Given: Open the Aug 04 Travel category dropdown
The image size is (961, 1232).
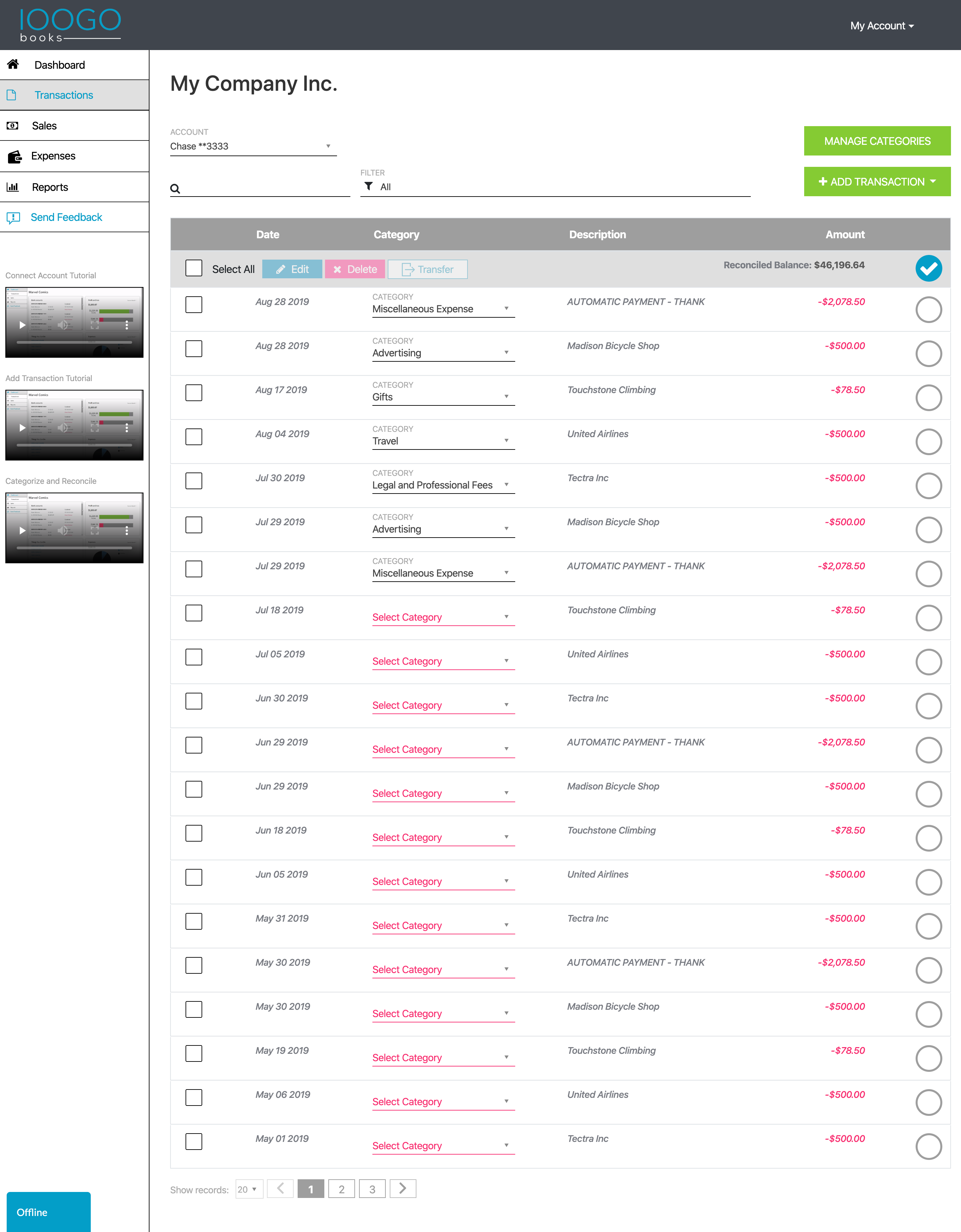Looking at the screenshot, I should click(x=443, y=441).
